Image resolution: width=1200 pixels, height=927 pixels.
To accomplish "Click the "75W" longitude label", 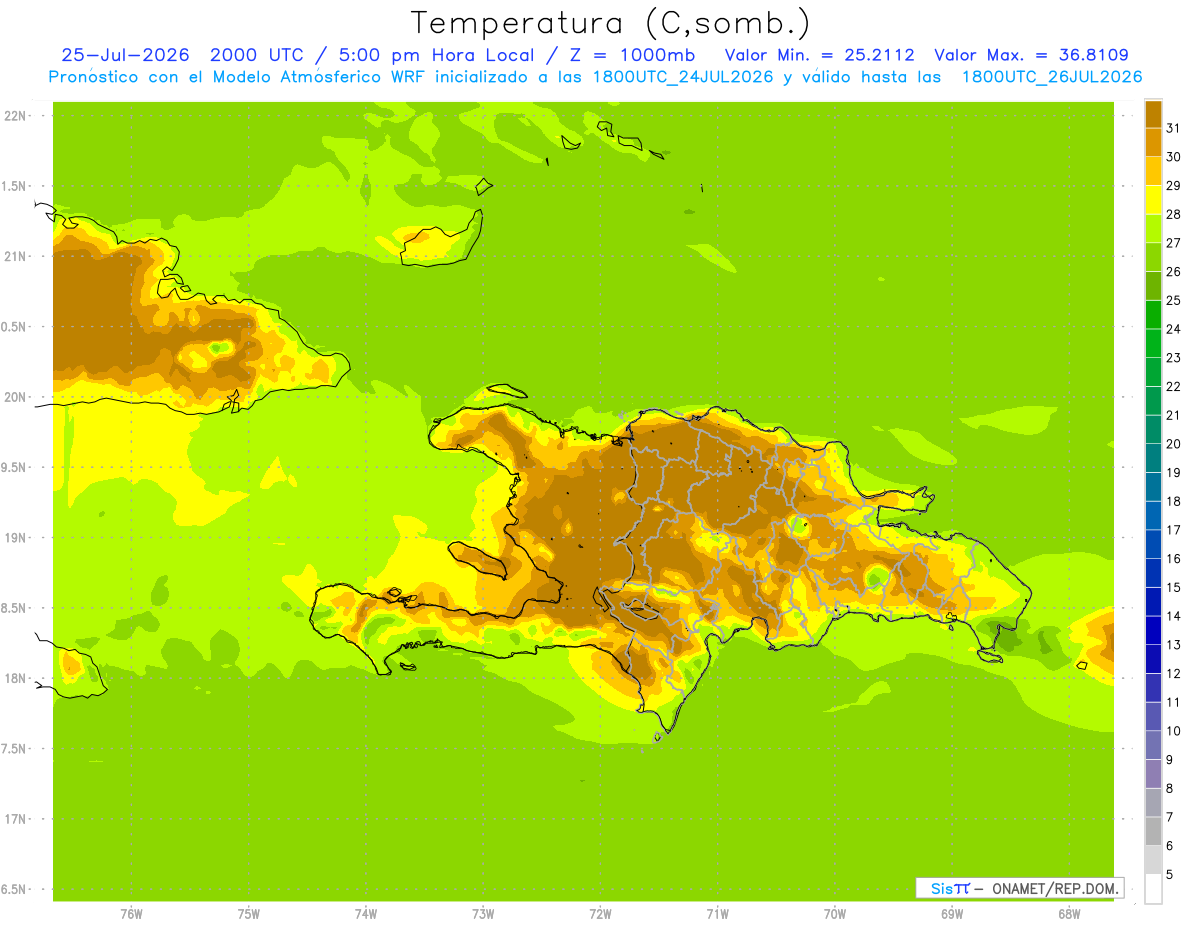I will click(x=249, y=914).
